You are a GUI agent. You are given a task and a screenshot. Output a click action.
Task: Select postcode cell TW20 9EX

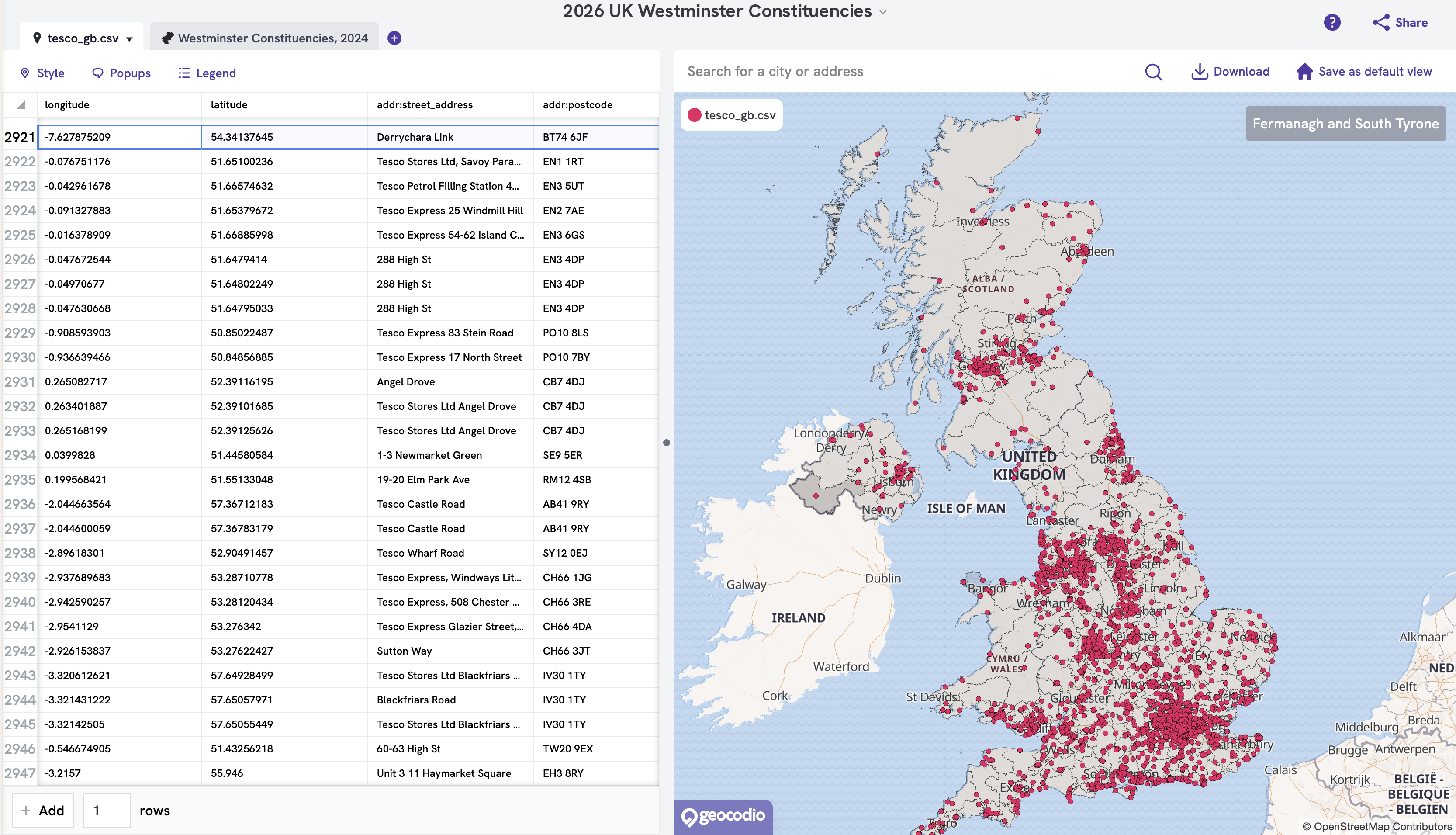(596, 748)
